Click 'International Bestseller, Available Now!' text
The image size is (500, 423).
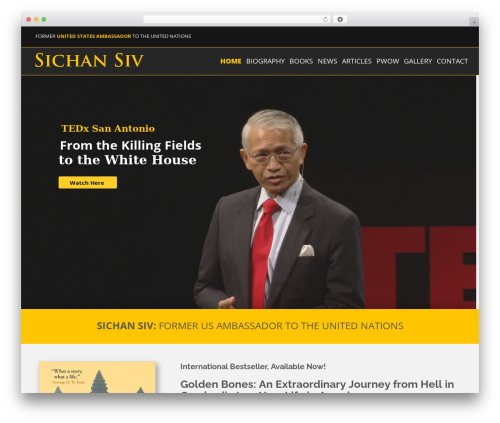coord(253,366)
